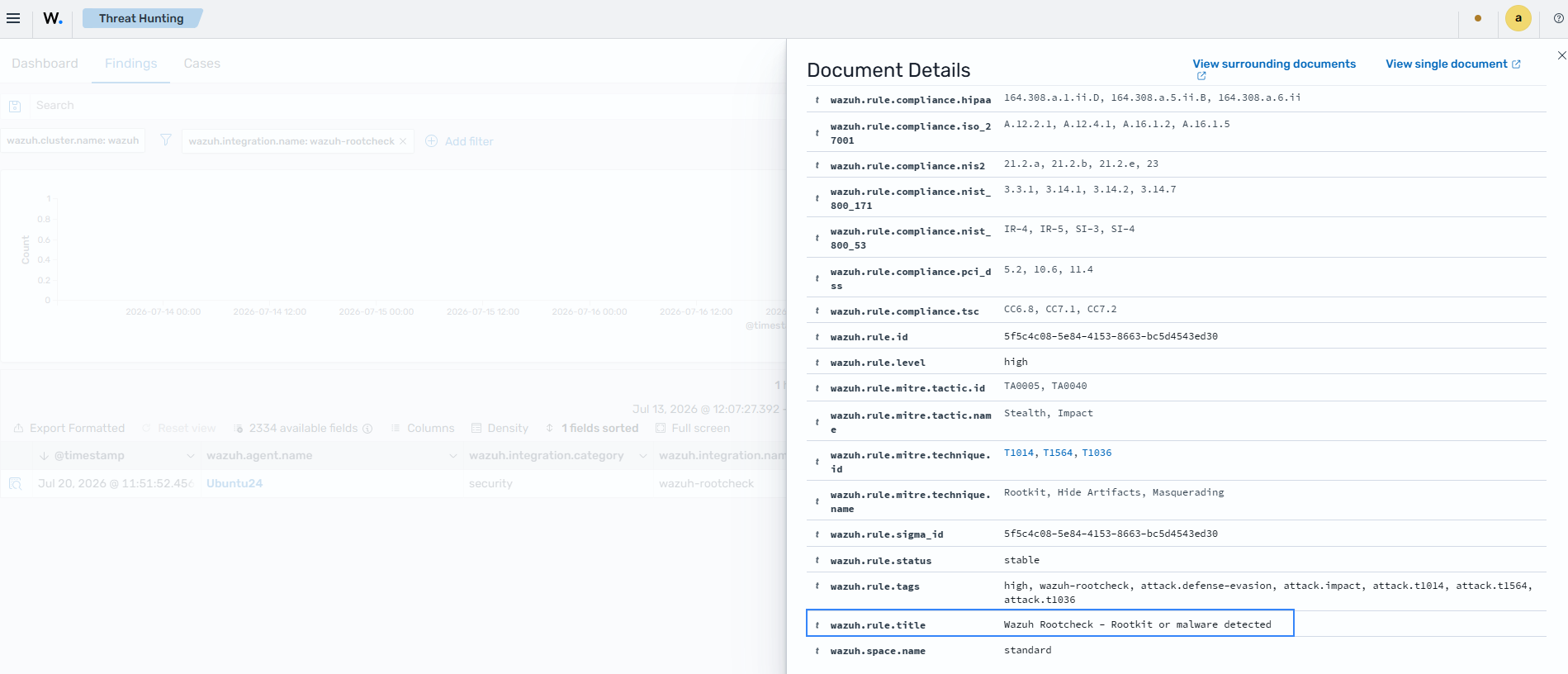Remove the wazuh-rootcheck integration filter
This screenshot has height=674, width=1568.
(x=403, y=141)
